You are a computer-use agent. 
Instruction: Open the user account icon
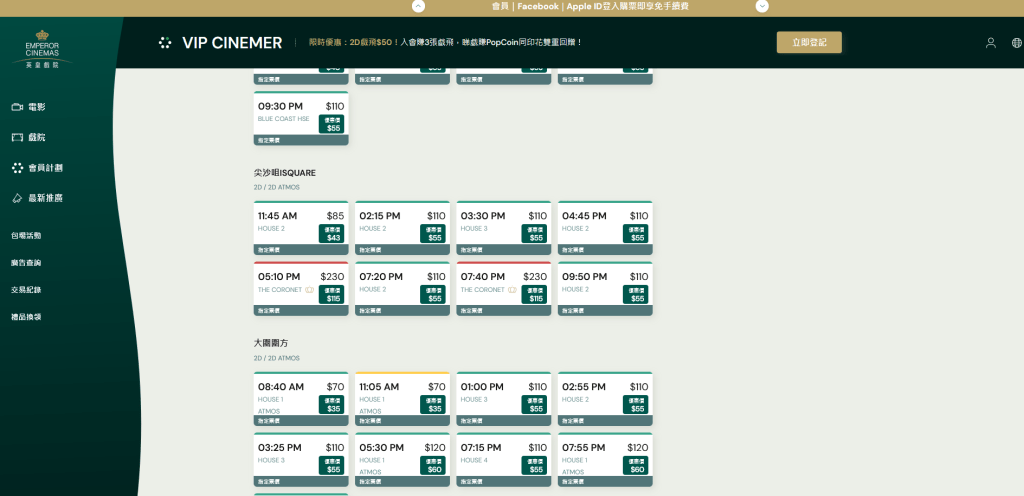pos(990,43)
